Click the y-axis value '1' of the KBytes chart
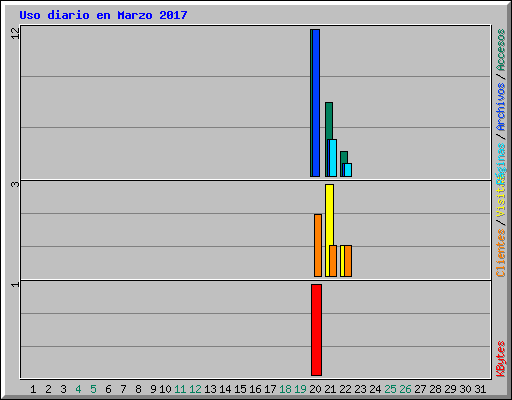This screenshot has width=512, height=400. [x=16, y=284]
